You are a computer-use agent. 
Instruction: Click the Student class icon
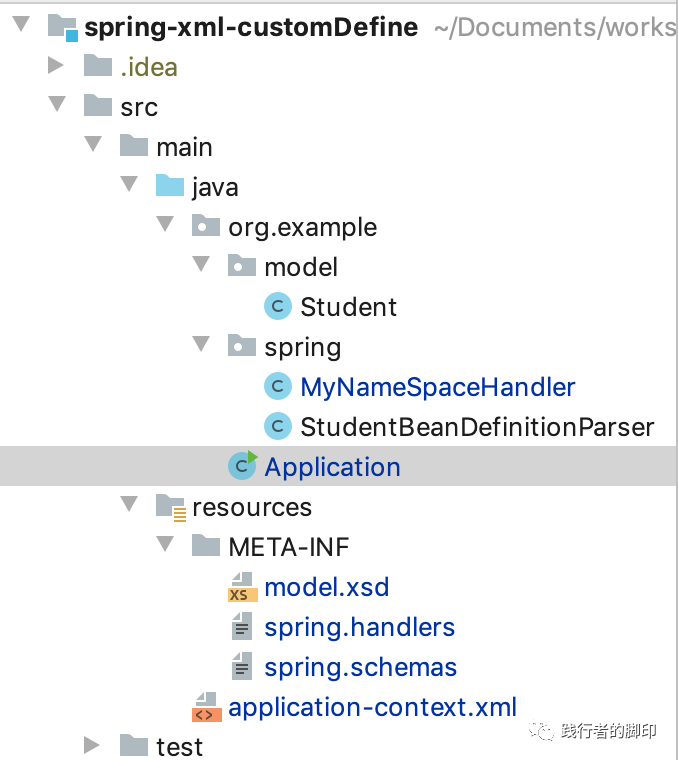277,307
